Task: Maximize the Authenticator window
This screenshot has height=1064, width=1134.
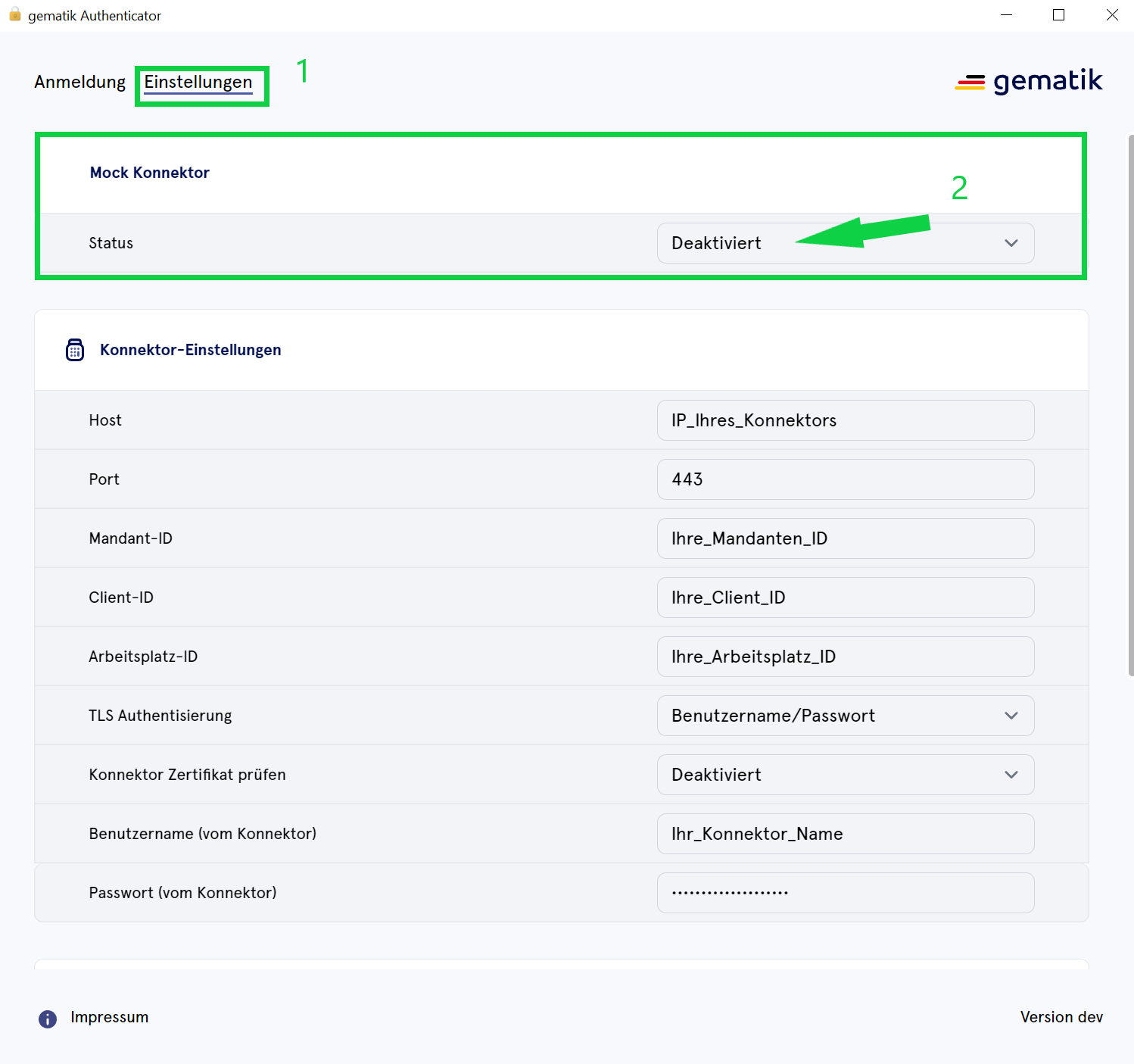Action: point(1058,15)
